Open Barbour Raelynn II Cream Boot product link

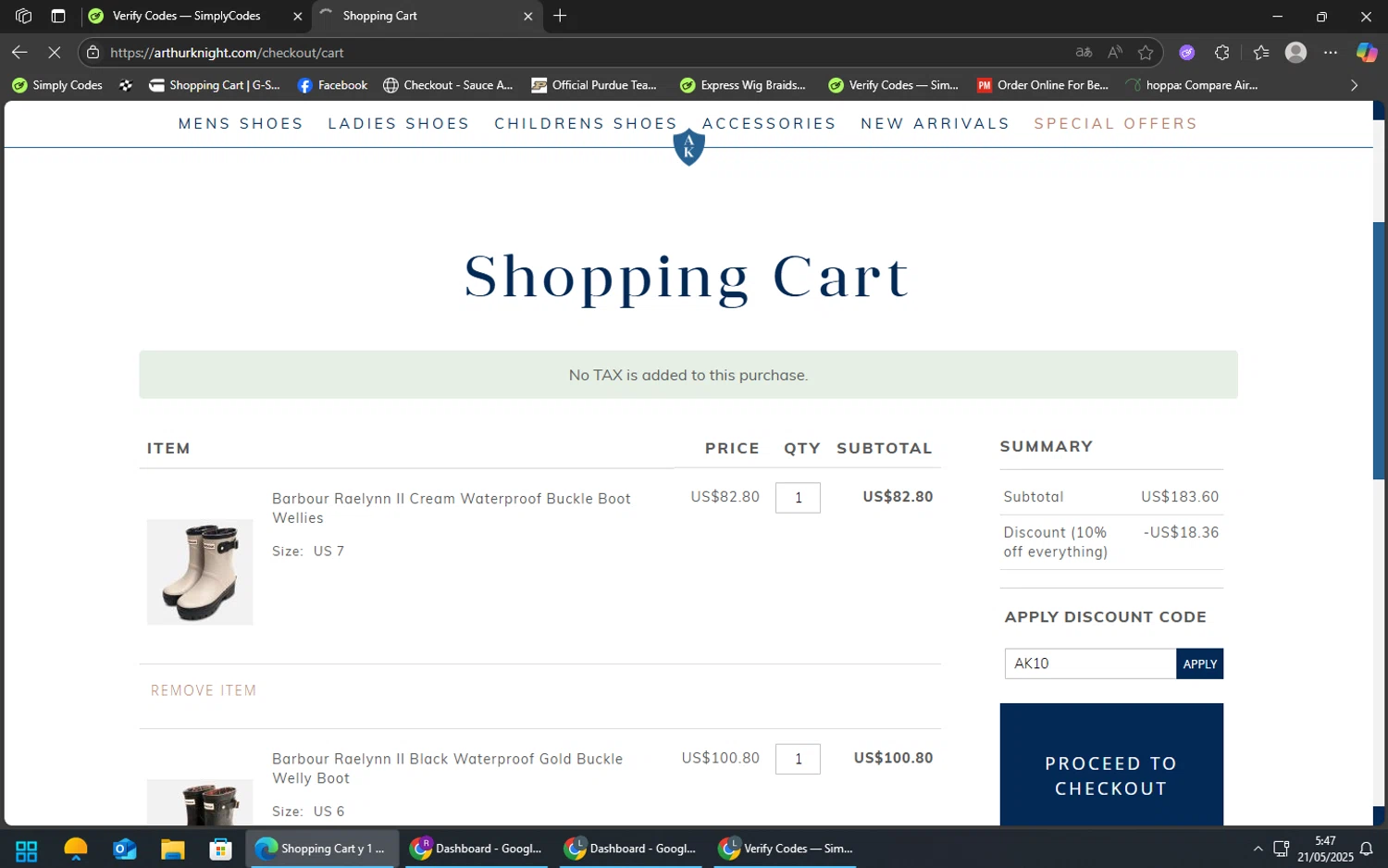(x=451, y=508)
